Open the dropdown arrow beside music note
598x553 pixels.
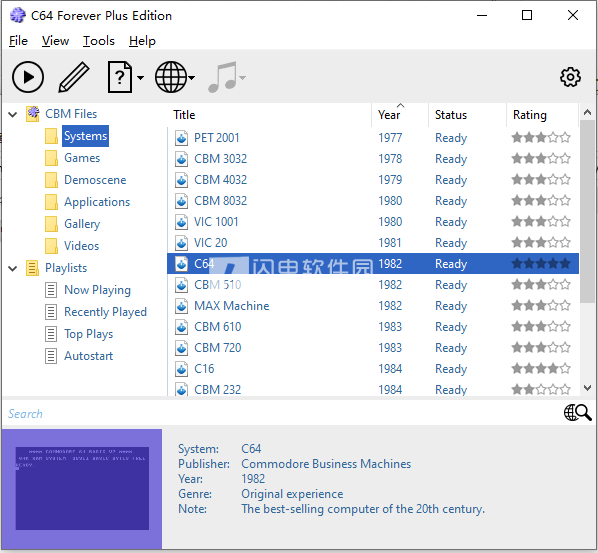pos(242,78)
